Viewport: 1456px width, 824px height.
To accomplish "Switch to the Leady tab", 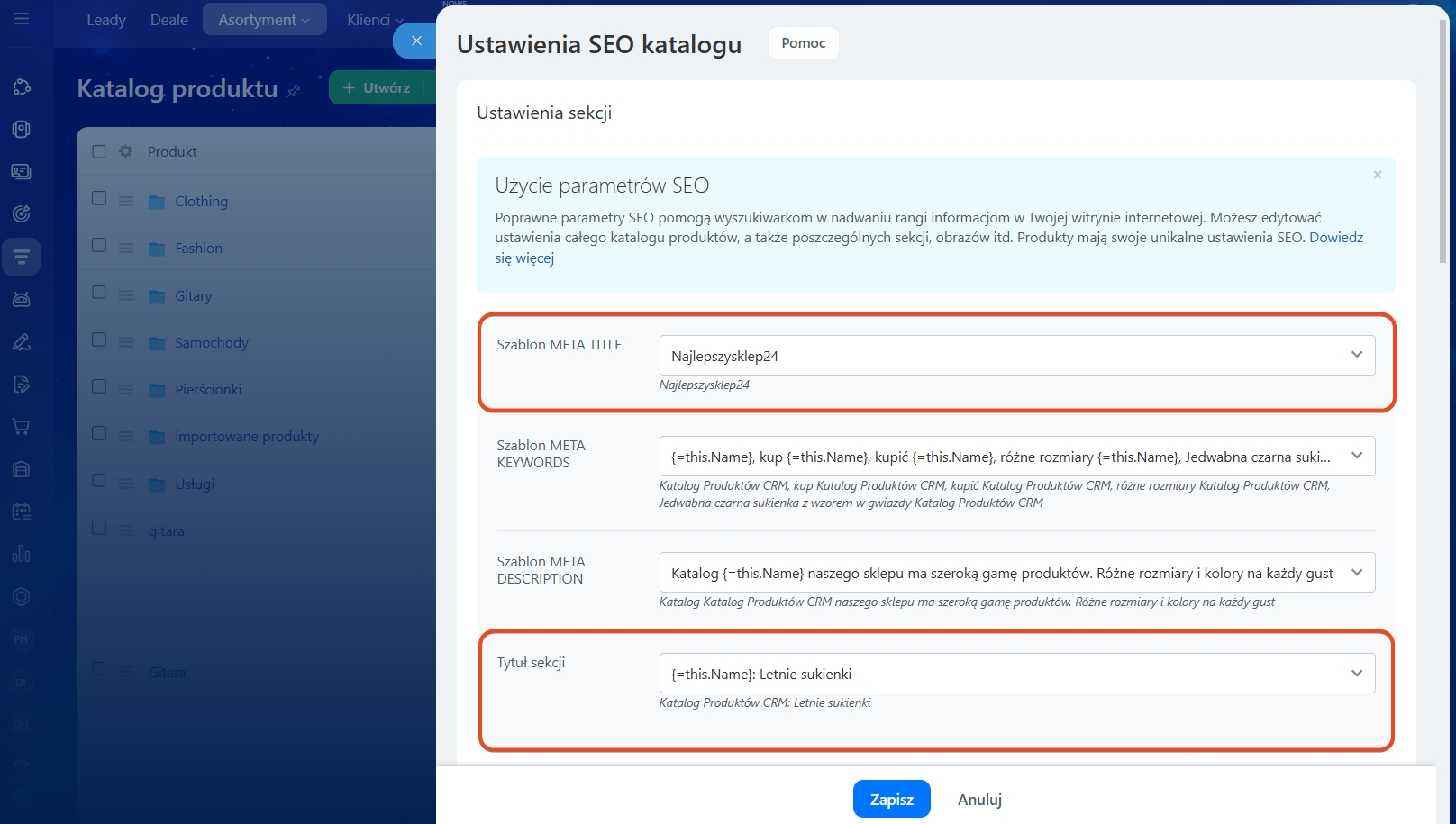I will tap(106, 20).
